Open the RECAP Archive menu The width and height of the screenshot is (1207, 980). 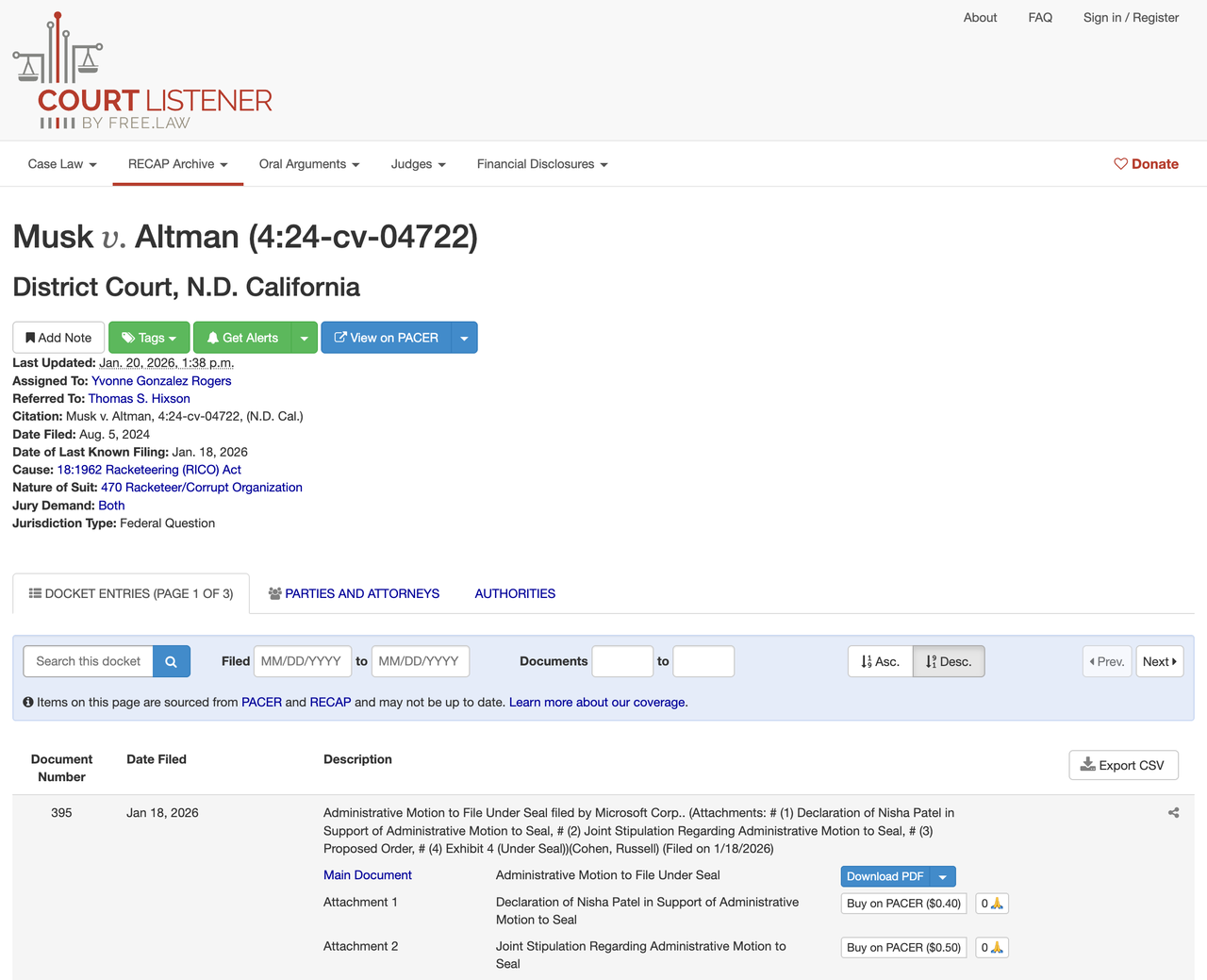[x=177, y=164]
